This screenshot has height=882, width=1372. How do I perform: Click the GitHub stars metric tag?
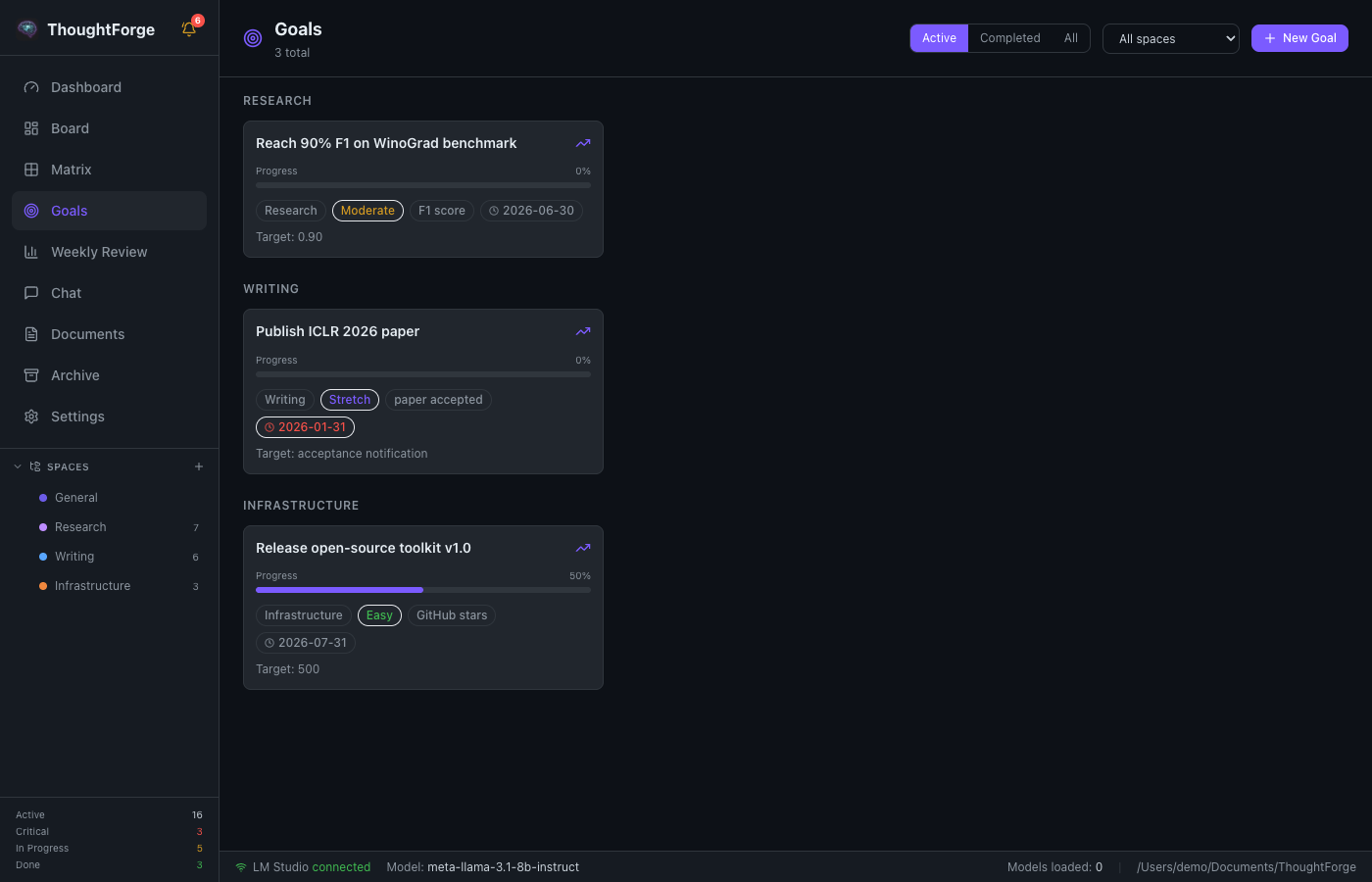click(452, 615)
